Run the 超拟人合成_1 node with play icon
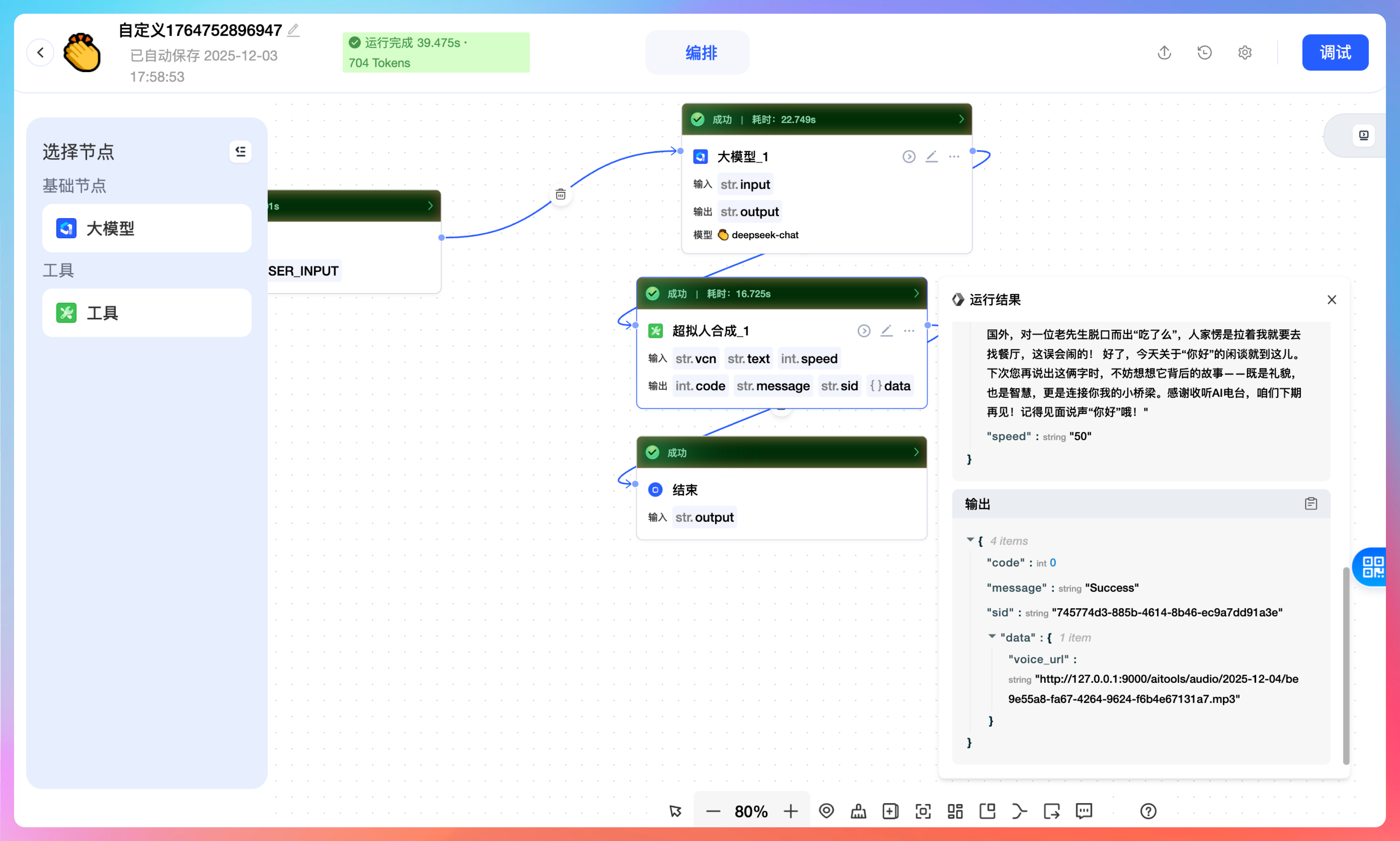Image resolution: width=1400 pixels, height=841 pixels. tap(863, 330)
